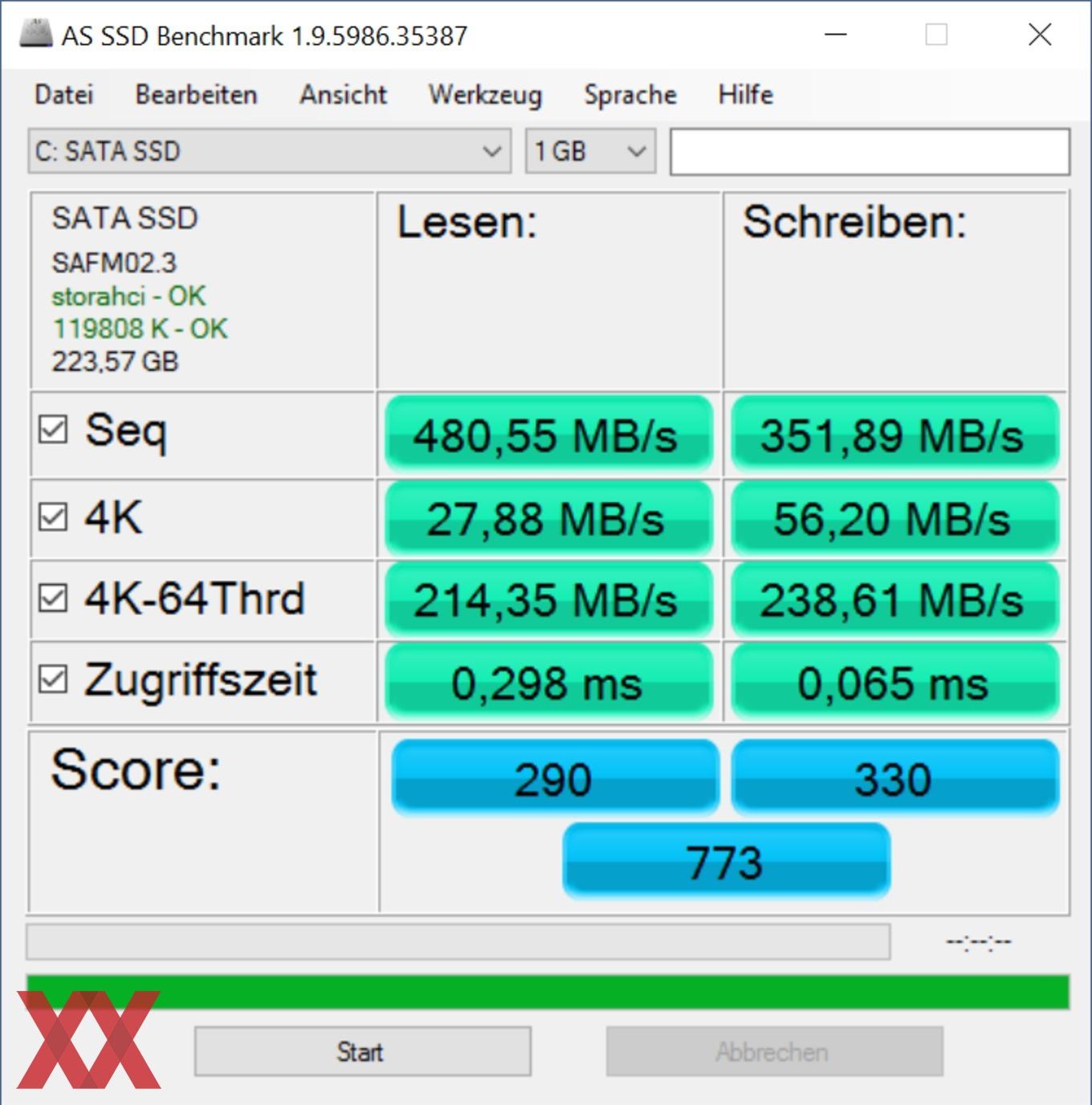Click the Start button
The width and height of the screenshot is (1092, 1105).
(362, 1051)
